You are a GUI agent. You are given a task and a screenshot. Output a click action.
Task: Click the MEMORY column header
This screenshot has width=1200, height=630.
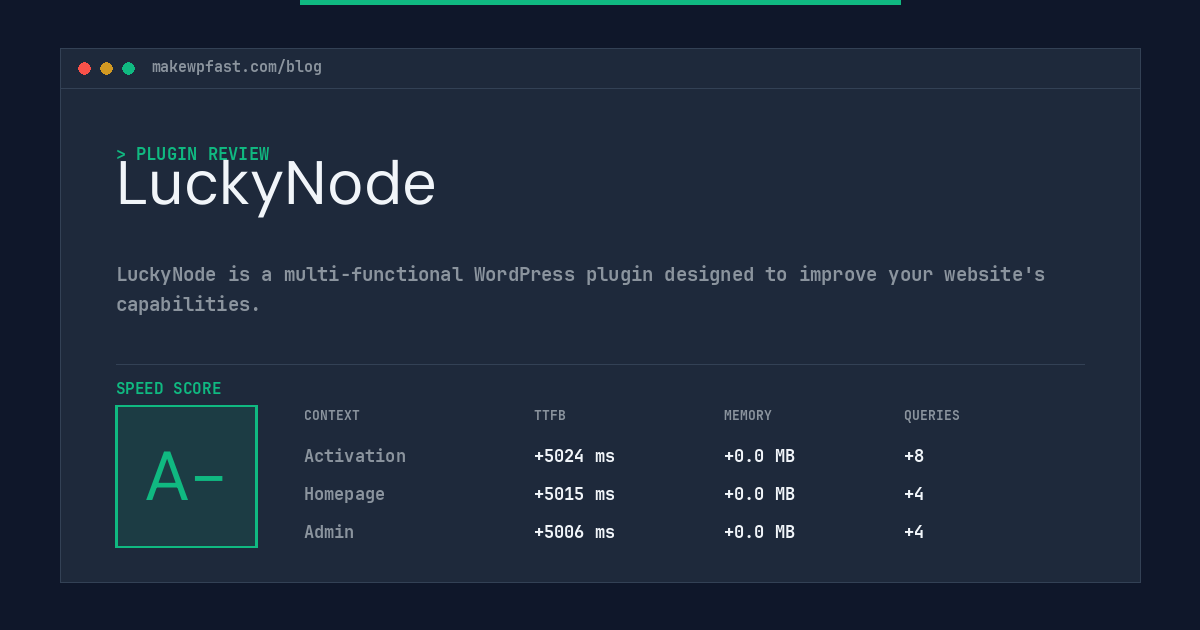(748, 416)
